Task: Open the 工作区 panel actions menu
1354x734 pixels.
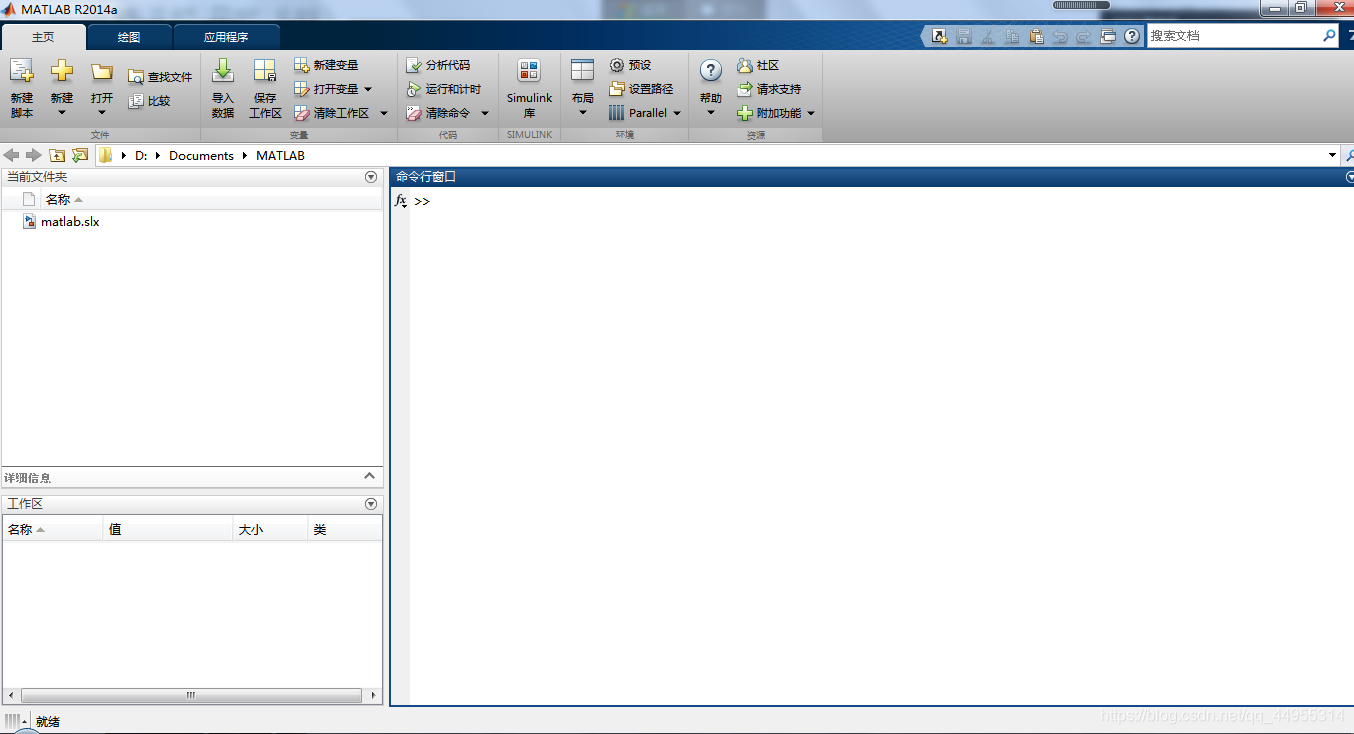Action: point(371,504)
